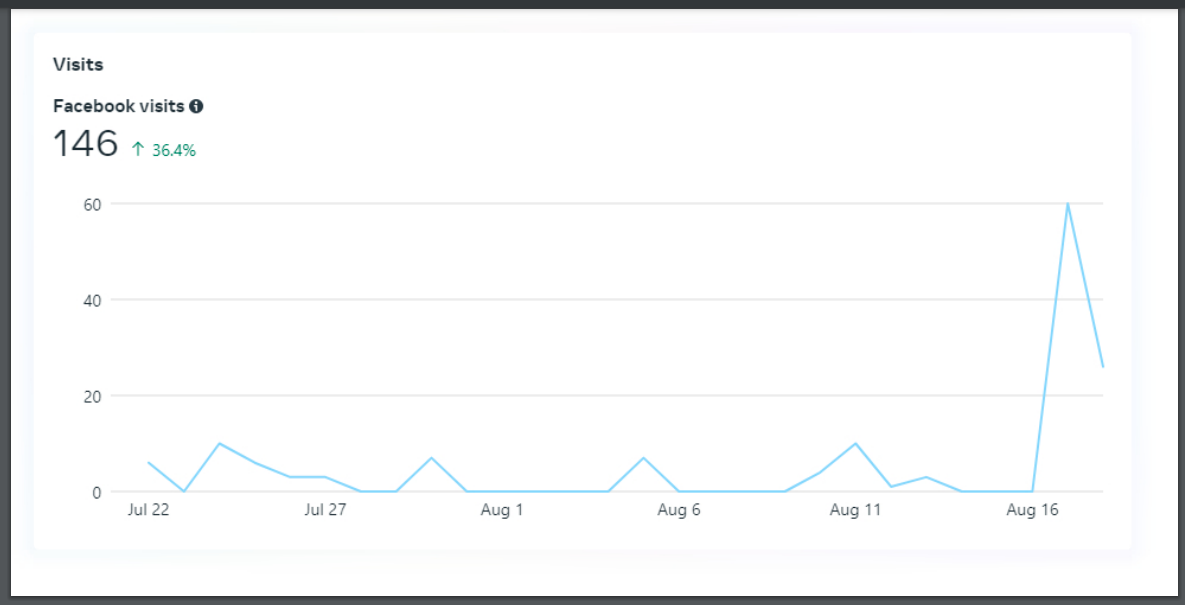Screen dimensions: 1185x605
Task: Click the 36.4% increase percentage
Action: pyautogui.click(x=174, y=150)
